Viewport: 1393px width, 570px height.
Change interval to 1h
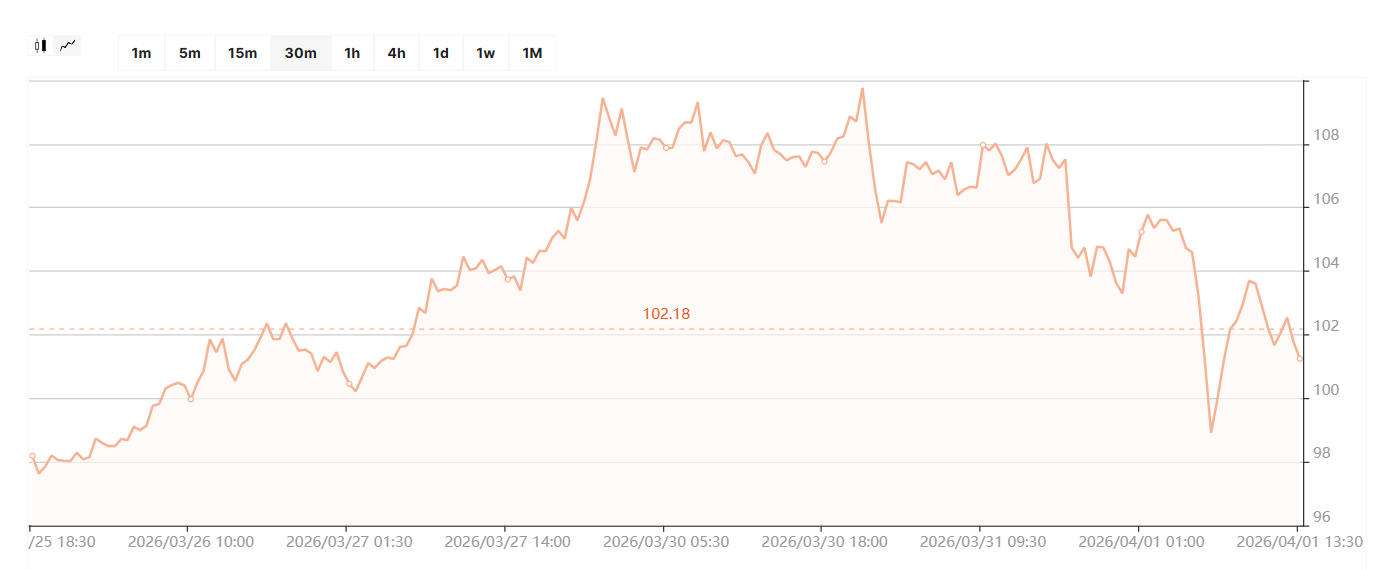point(352,53)
